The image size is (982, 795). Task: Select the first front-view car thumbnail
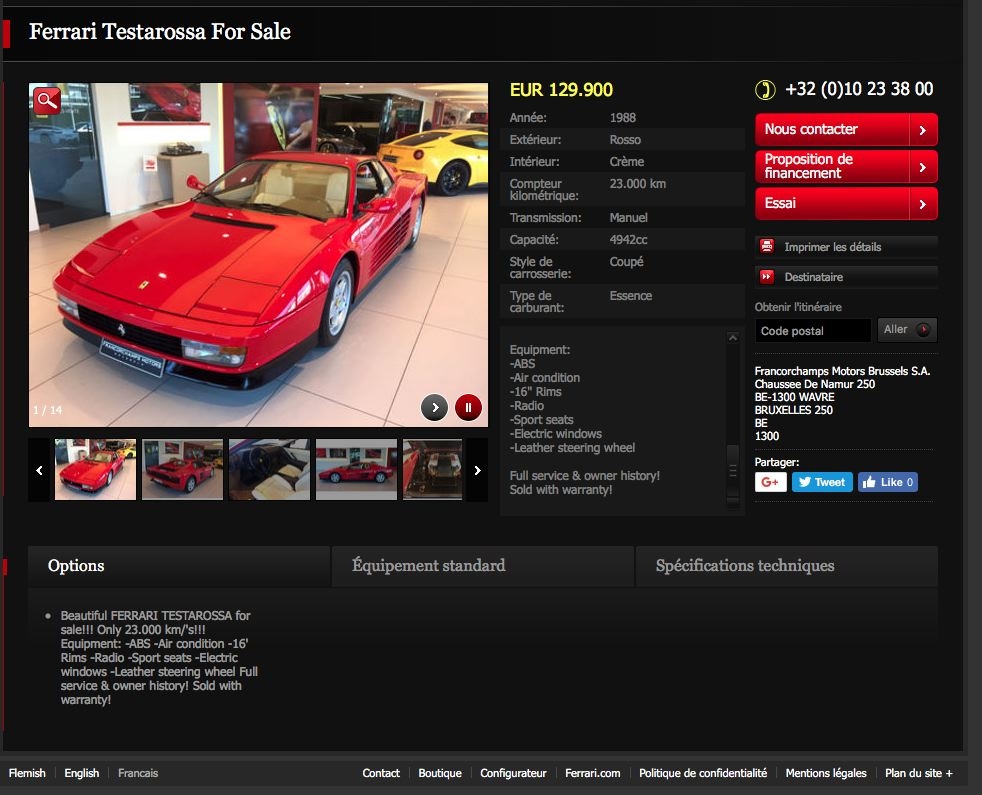tap(95, 469)
